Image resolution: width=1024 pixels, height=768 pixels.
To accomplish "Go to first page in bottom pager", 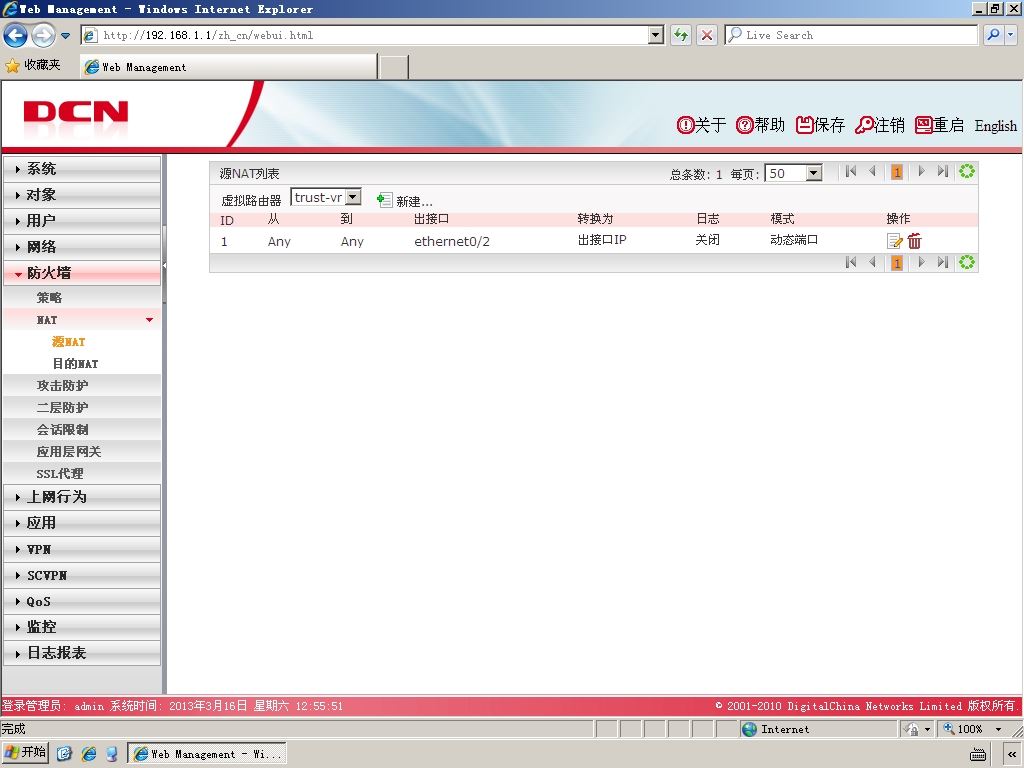I will tap(851, 262).
